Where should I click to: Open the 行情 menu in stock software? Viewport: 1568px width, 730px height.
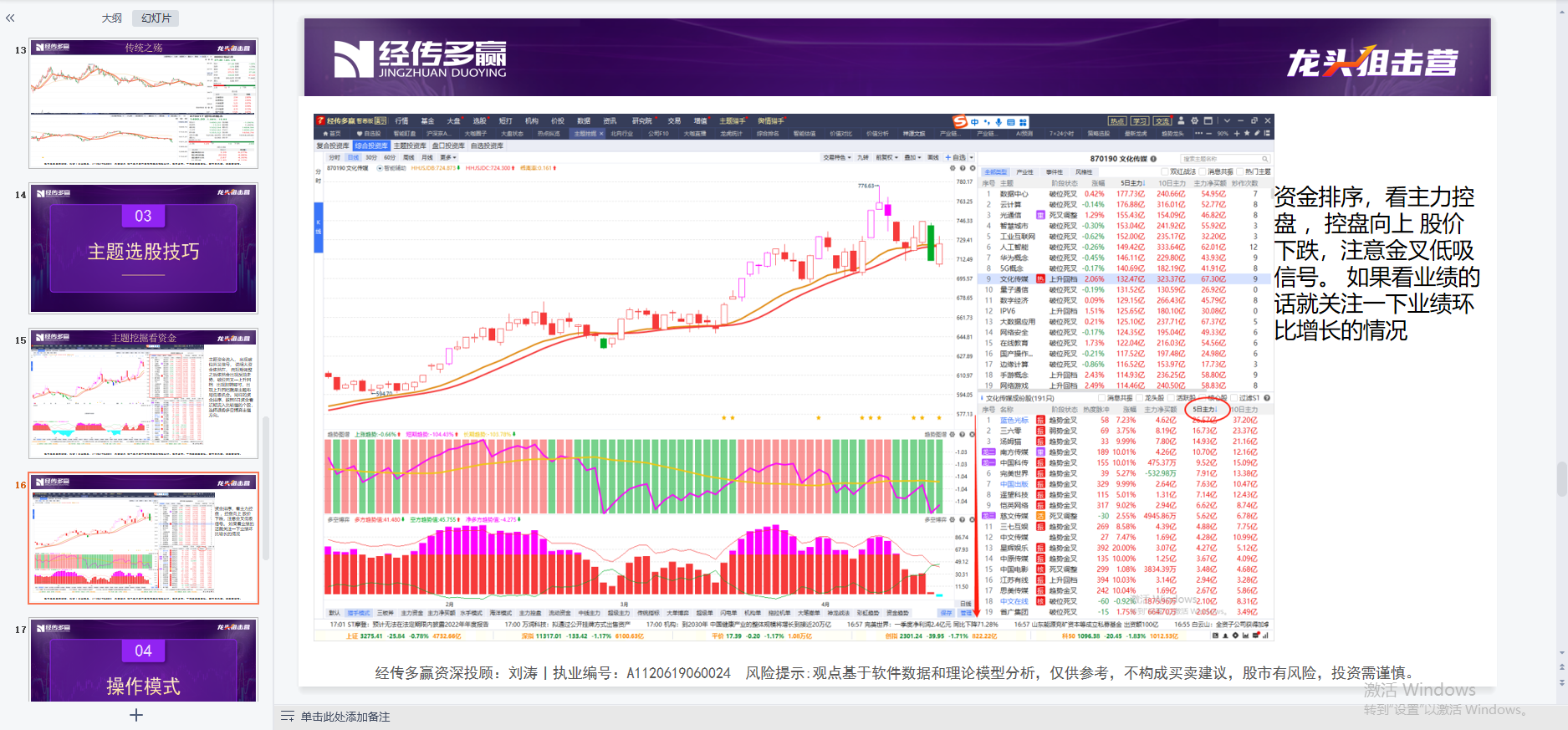pos(401,121)
